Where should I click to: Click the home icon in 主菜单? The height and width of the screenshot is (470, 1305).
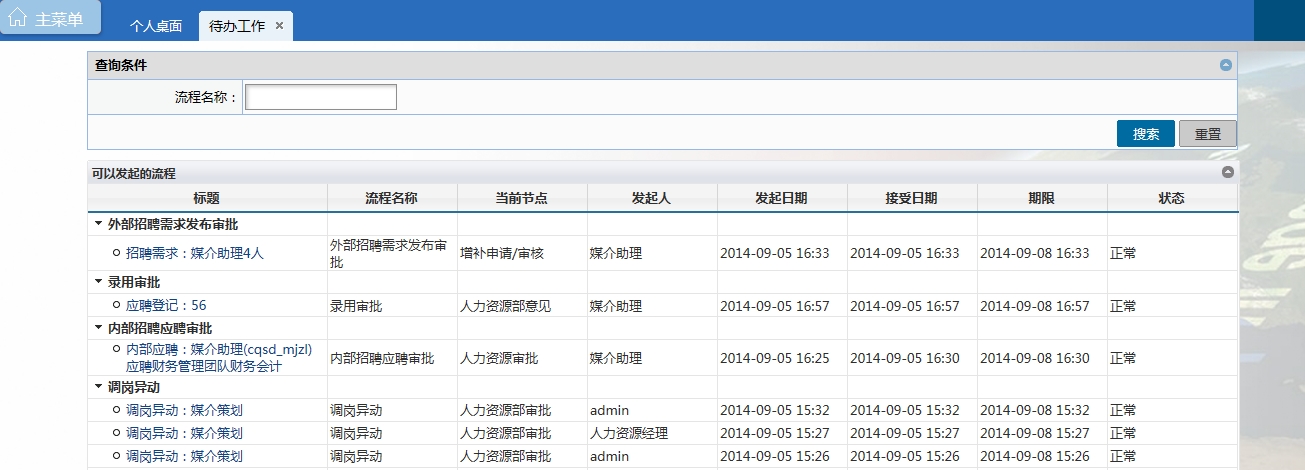[18, 18]
